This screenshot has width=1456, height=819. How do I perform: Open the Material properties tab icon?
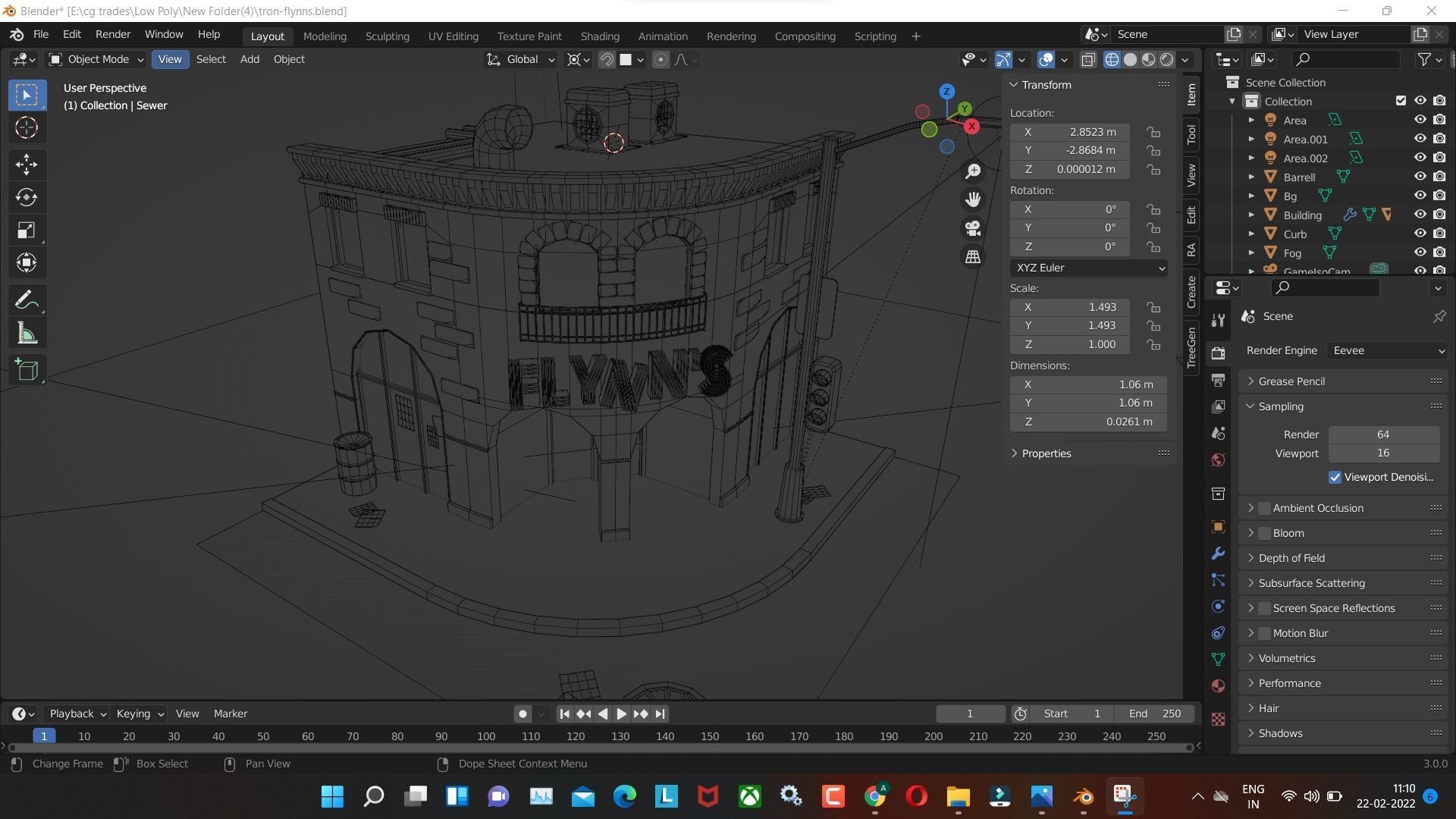tap(1218, 686)
